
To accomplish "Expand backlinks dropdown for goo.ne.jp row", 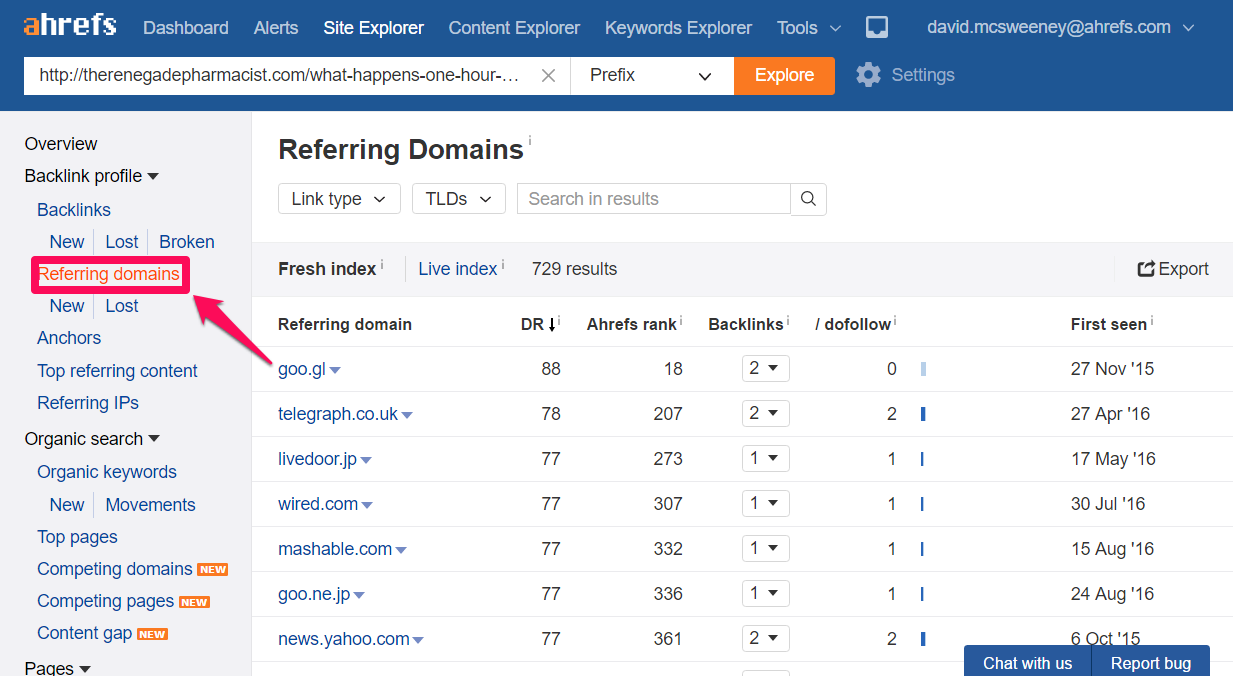I will [x=766, y=593].
